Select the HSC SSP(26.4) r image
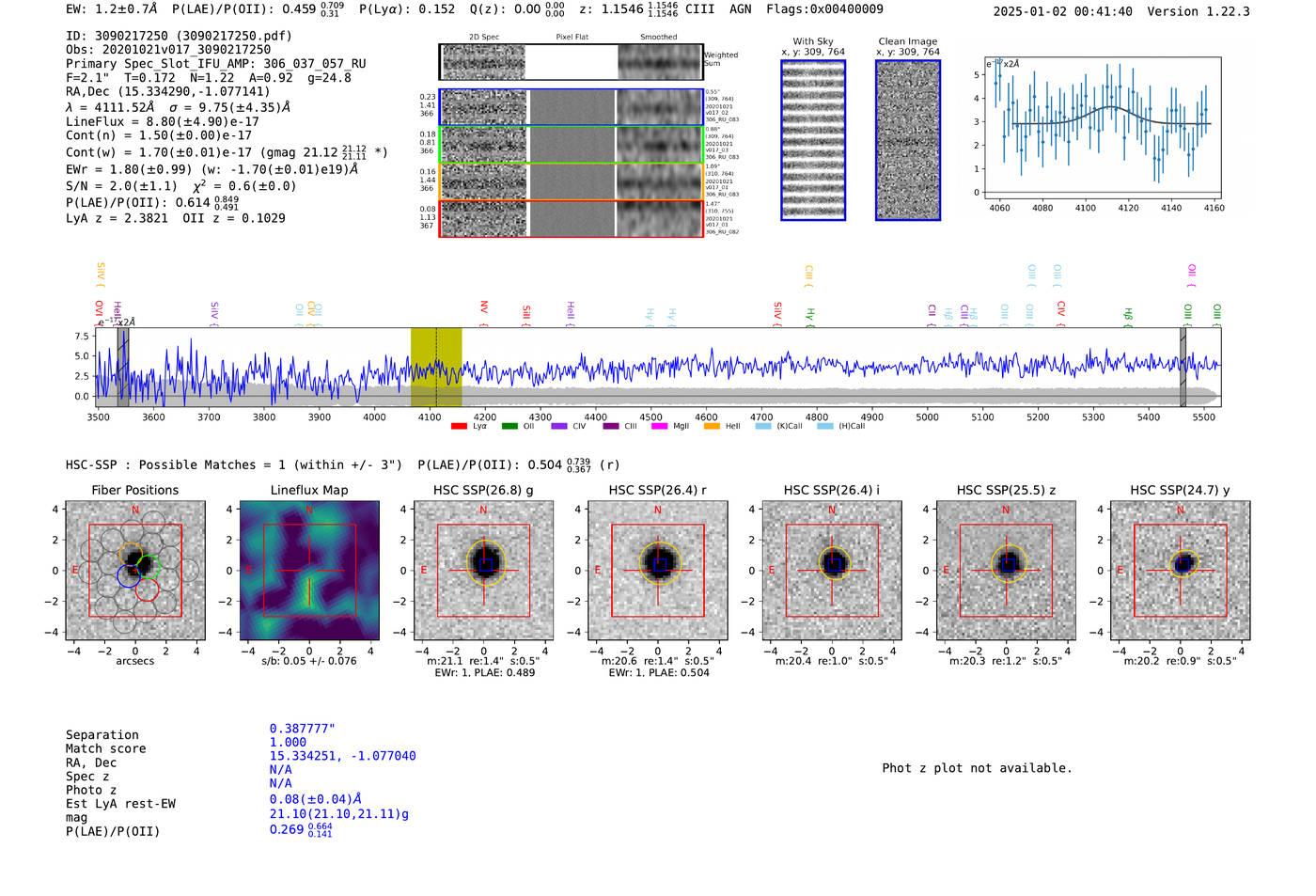Viewport: 1316px width, 896px height. click(657, 571)
